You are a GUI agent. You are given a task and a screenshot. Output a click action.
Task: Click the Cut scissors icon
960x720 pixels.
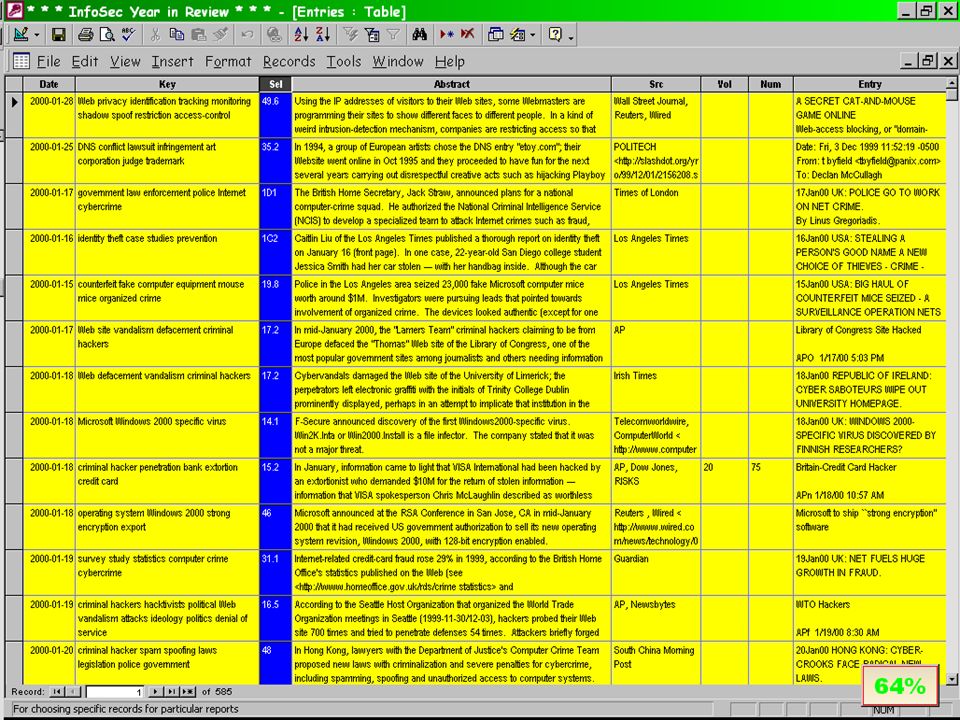tap(156, 35)
